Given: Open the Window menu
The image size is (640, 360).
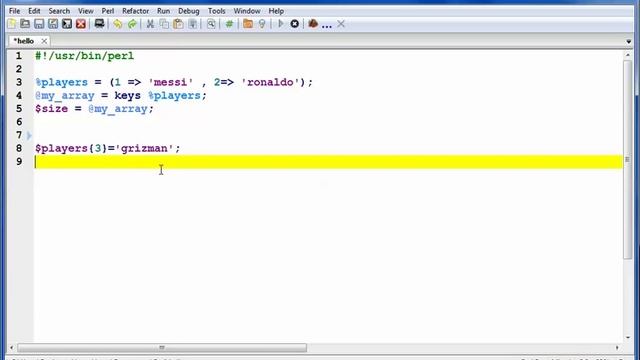Looking at the screenshot, I should [247, 11].
